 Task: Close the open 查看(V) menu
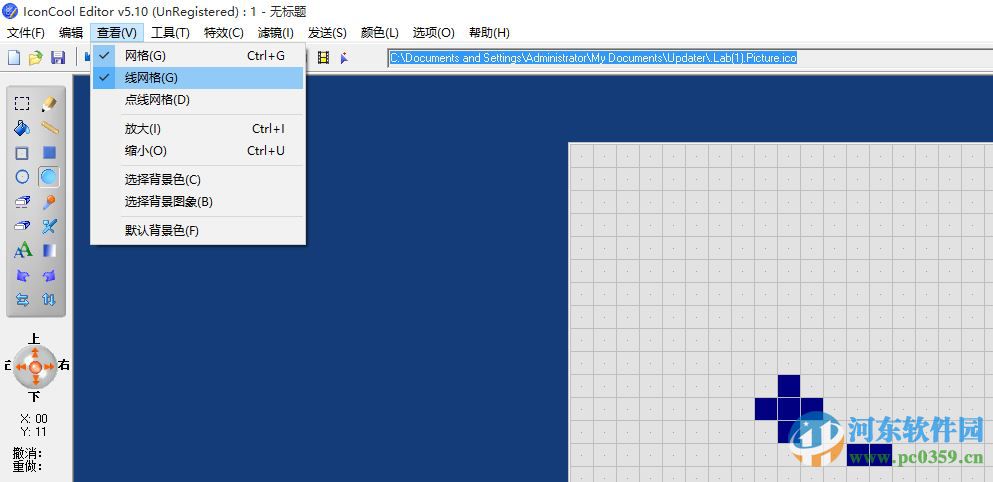117,32
